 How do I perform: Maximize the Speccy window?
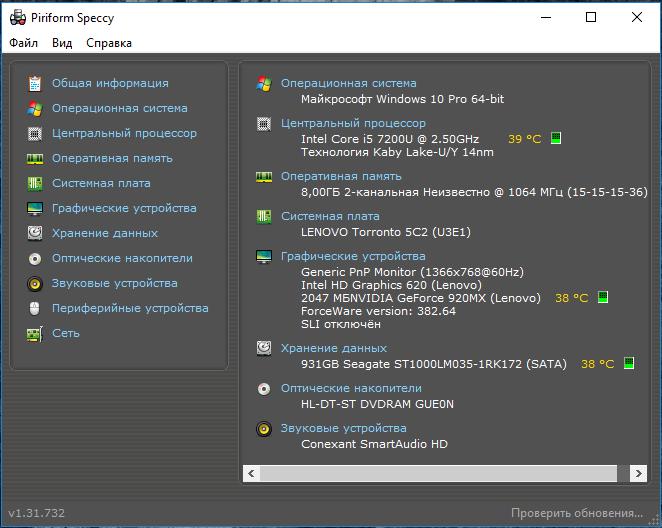pos(591,17)
